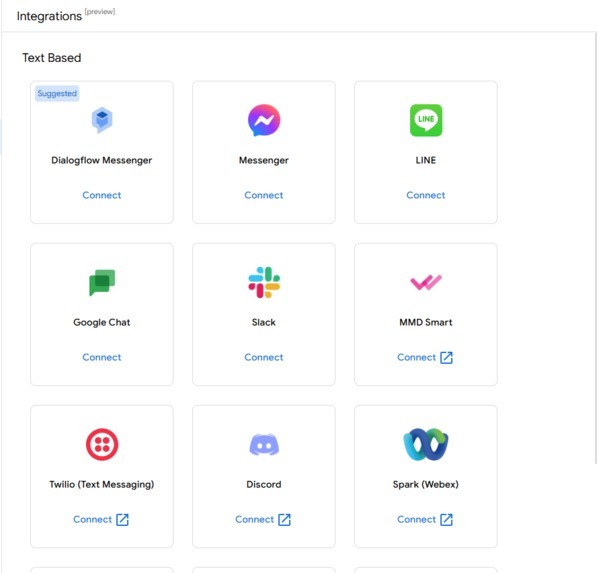Click the Dialogflow Messenger logo icon

click(x=102, y=120)
